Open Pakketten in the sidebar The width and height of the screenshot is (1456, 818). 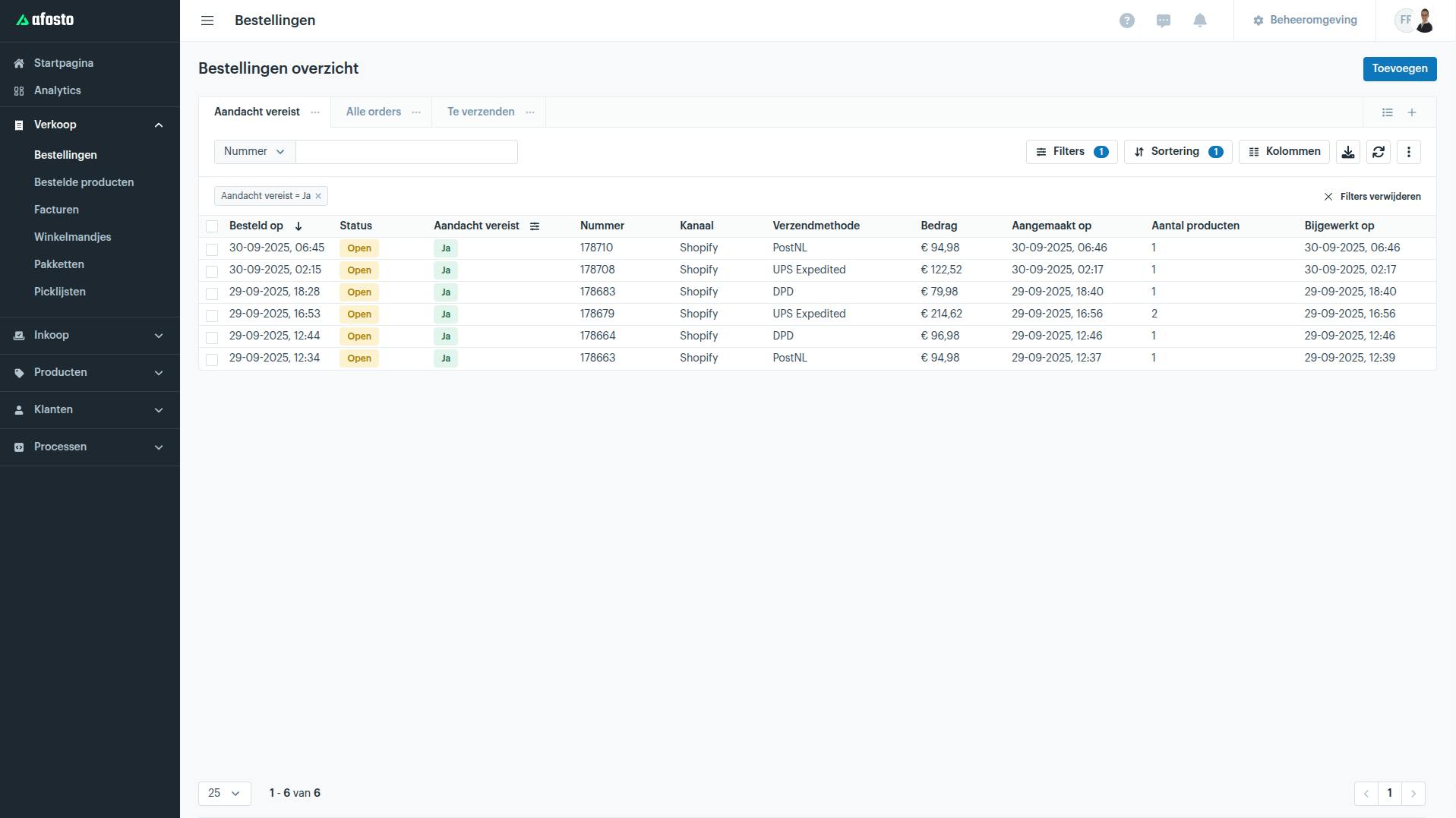(x=59, y=264)
